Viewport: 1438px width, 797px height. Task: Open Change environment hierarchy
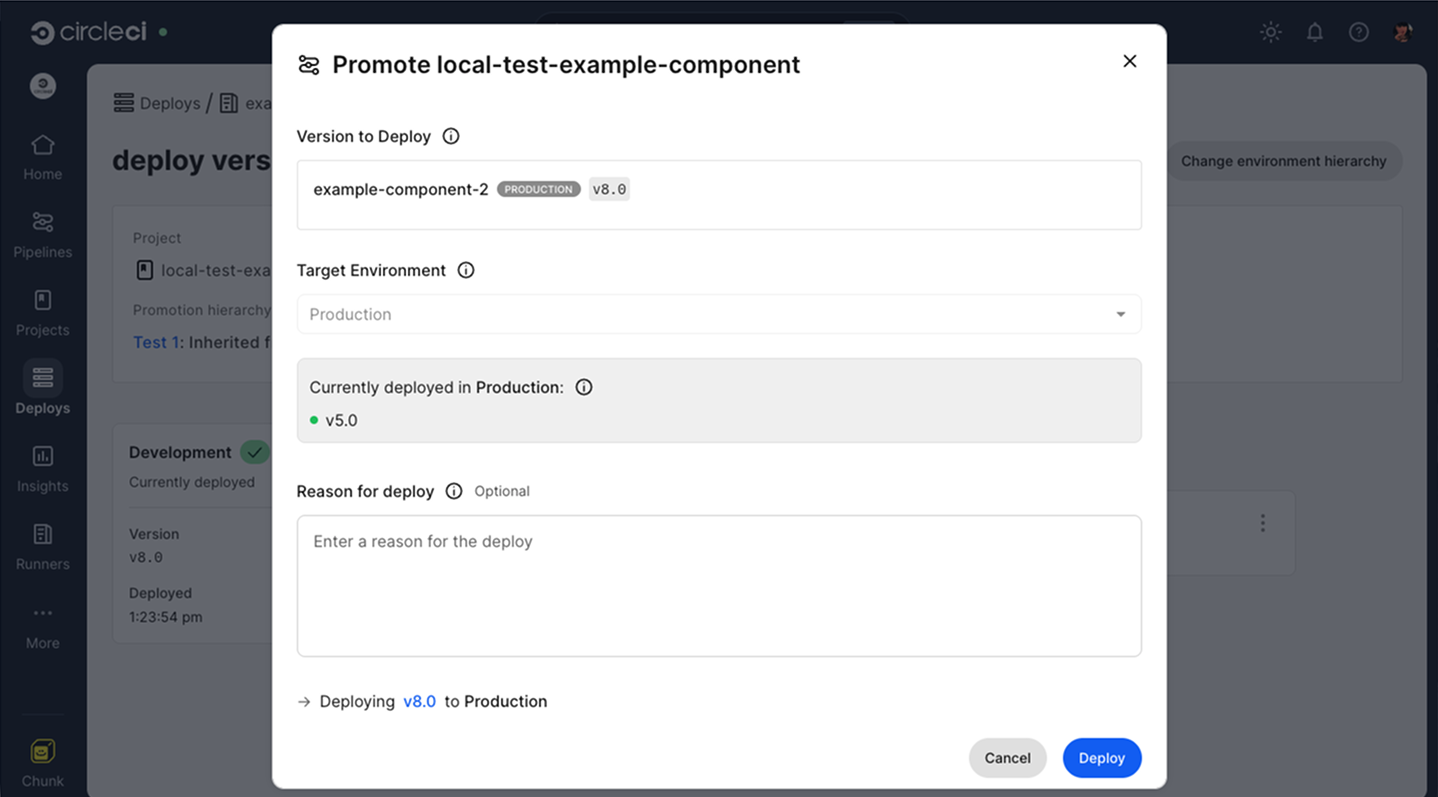click(x=1284, y=161)
